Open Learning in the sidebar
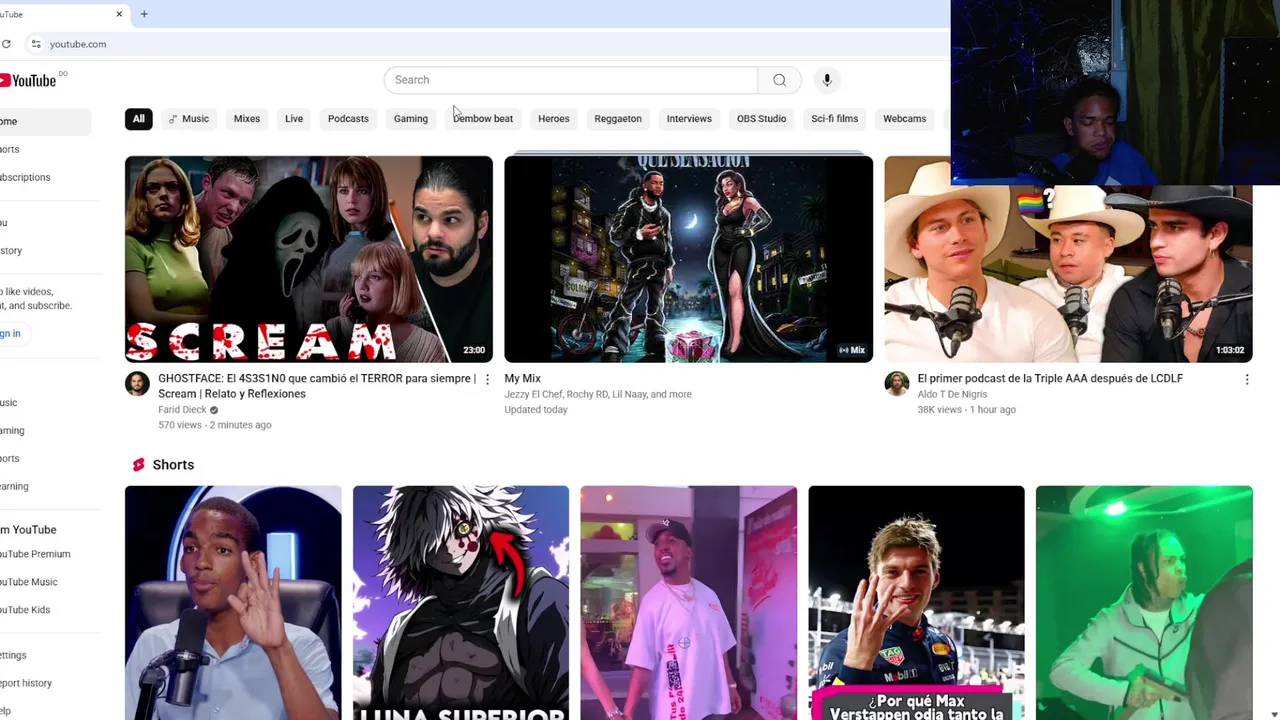This screenshot has height=720, width=1280. [x=45, y=487]
